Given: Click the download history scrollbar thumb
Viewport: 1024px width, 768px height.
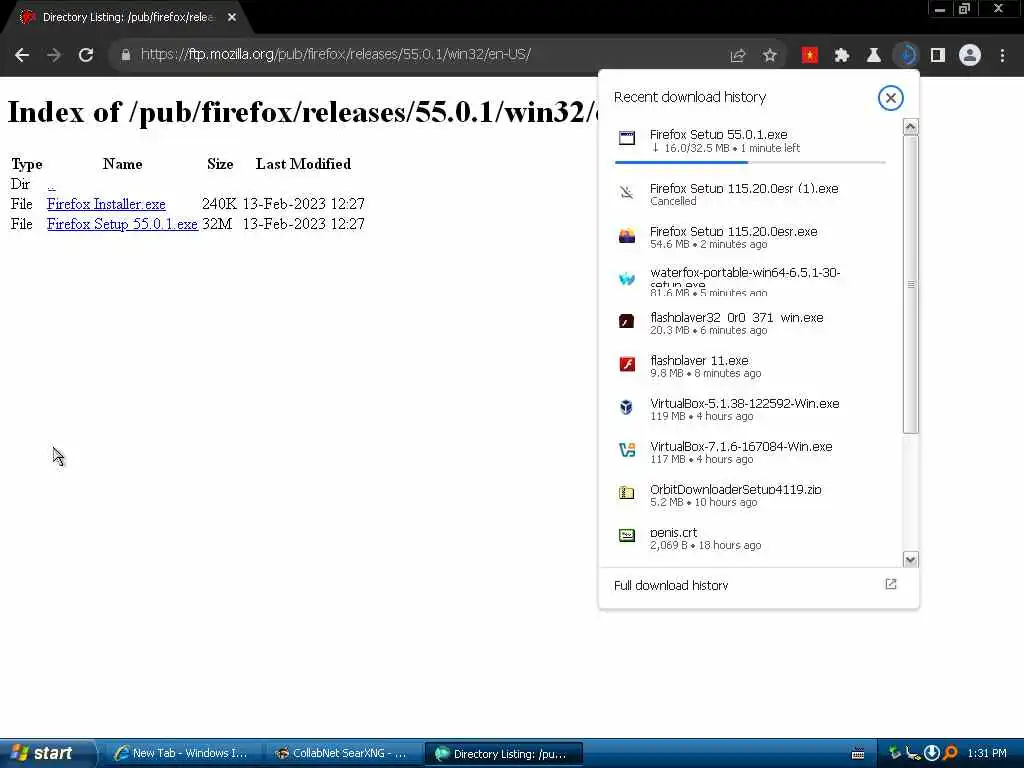Looking at the screenshot, I should point(910,284).
